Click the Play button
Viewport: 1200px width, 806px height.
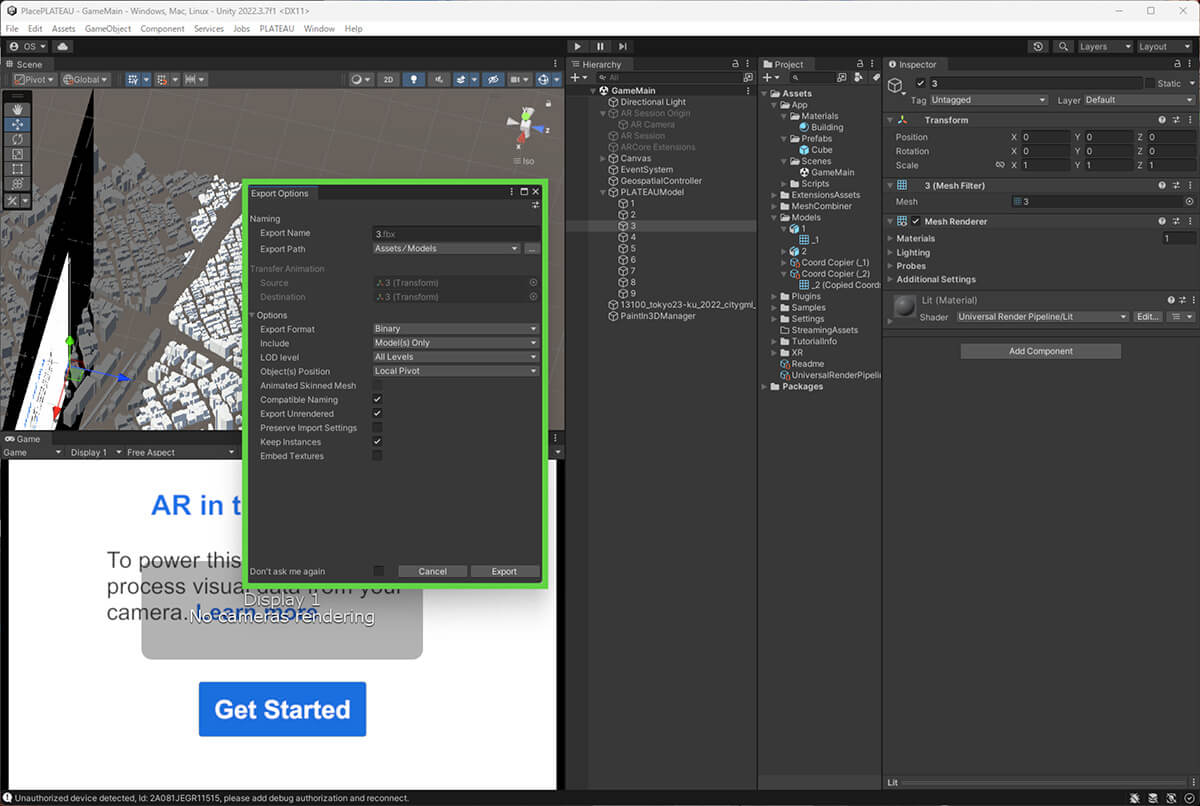(578, 46)
